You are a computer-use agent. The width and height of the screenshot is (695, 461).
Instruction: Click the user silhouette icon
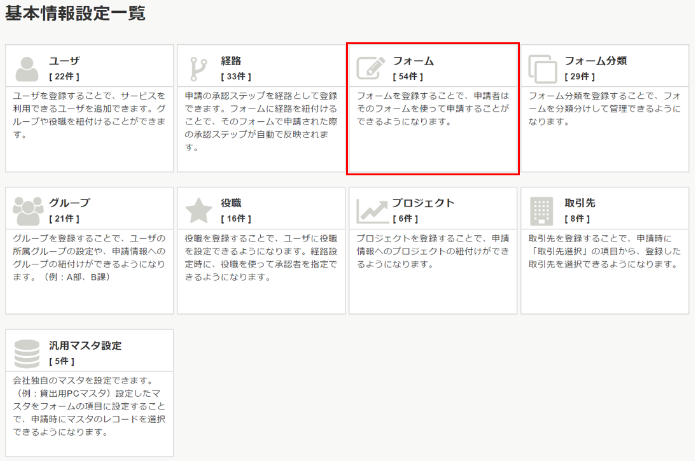click(27, 67)
